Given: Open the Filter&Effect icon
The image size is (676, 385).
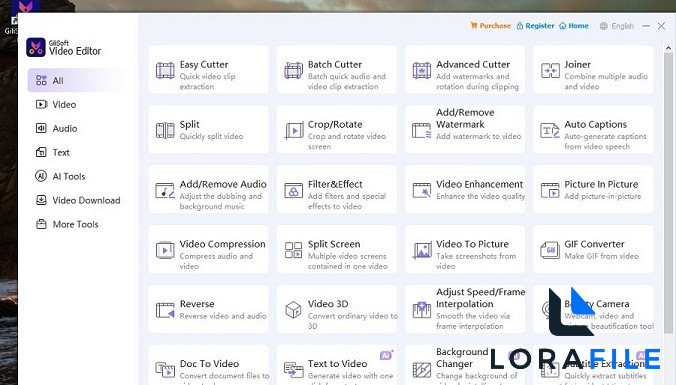Looking at the screenshot, I should (x=294, y=190).
